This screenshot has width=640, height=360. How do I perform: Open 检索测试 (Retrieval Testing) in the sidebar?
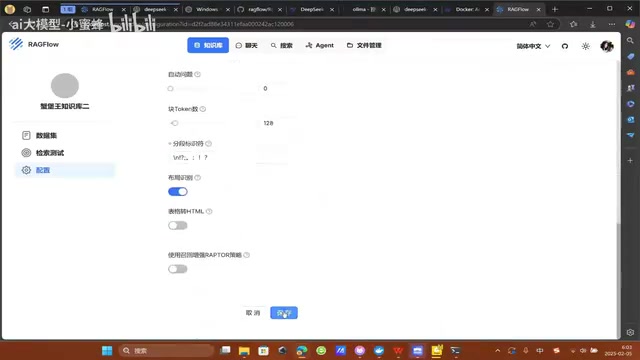pos(65,153)
